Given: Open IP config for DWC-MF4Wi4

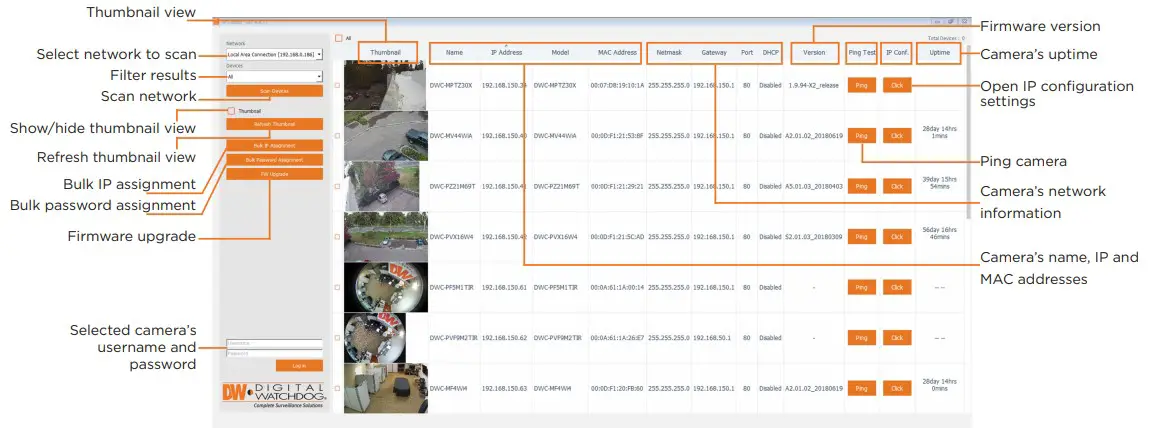Looking at the screenshot, I should click(x=897, y=388).
